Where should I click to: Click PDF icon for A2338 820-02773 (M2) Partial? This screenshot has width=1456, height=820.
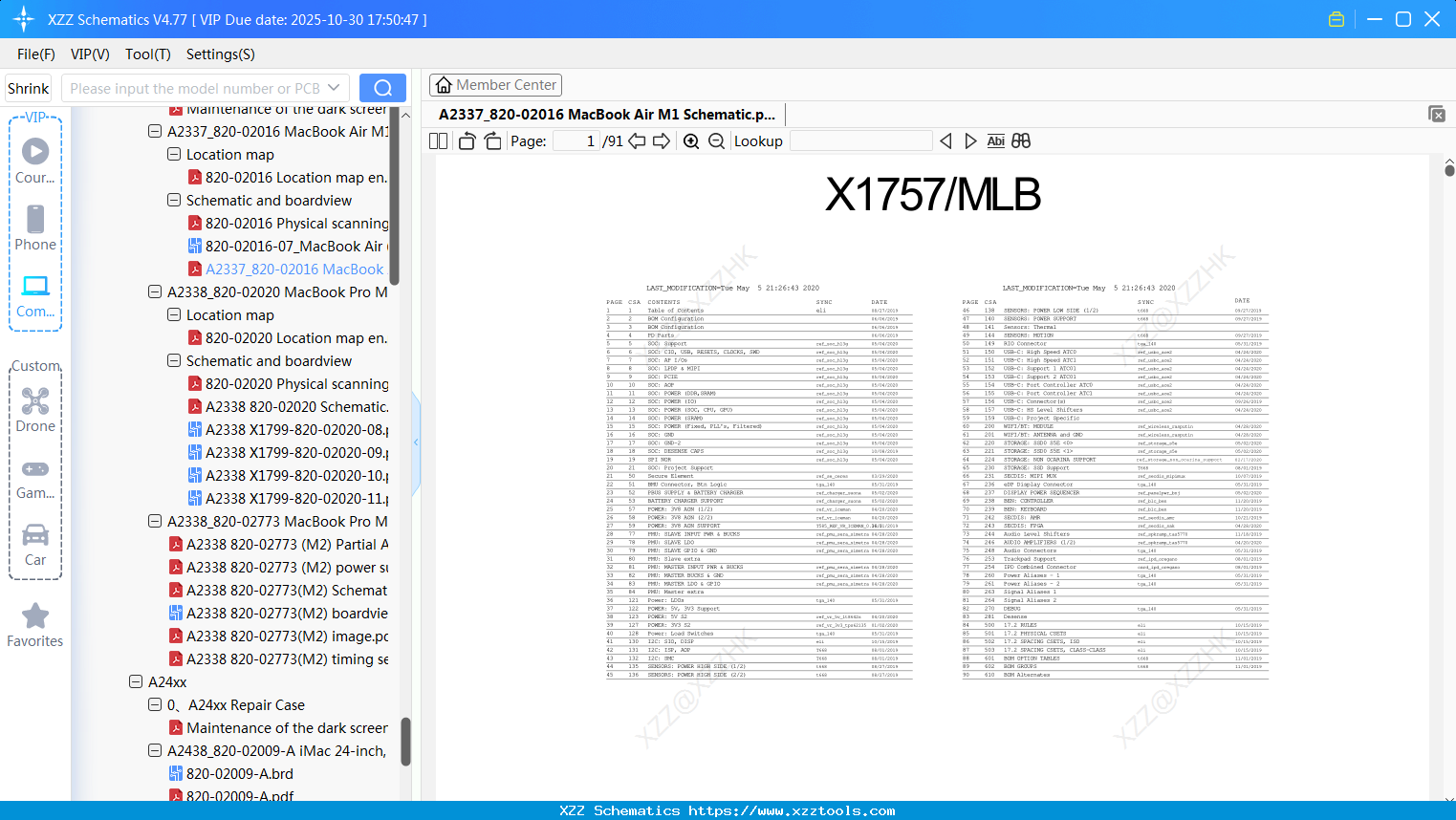[x=176, y=545]
